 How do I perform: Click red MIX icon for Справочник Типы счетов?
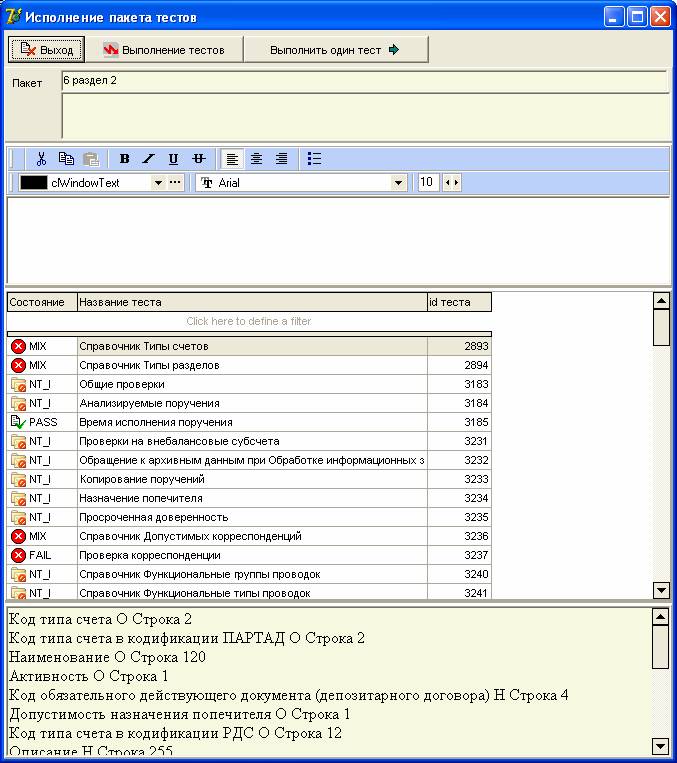18,346
